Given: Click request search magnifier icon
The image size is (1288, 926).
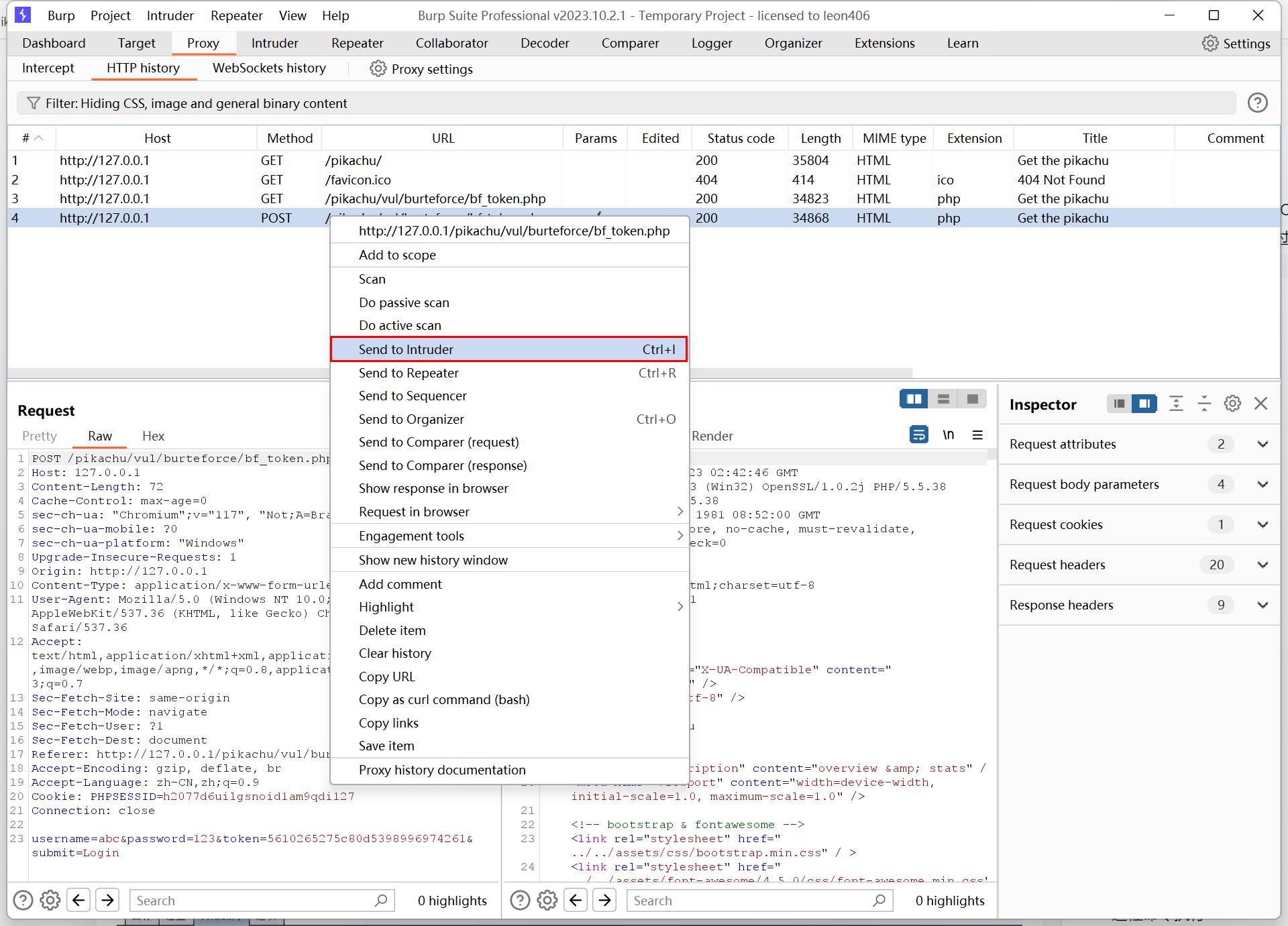Looking at the screenshot, I should click(381, 900).
